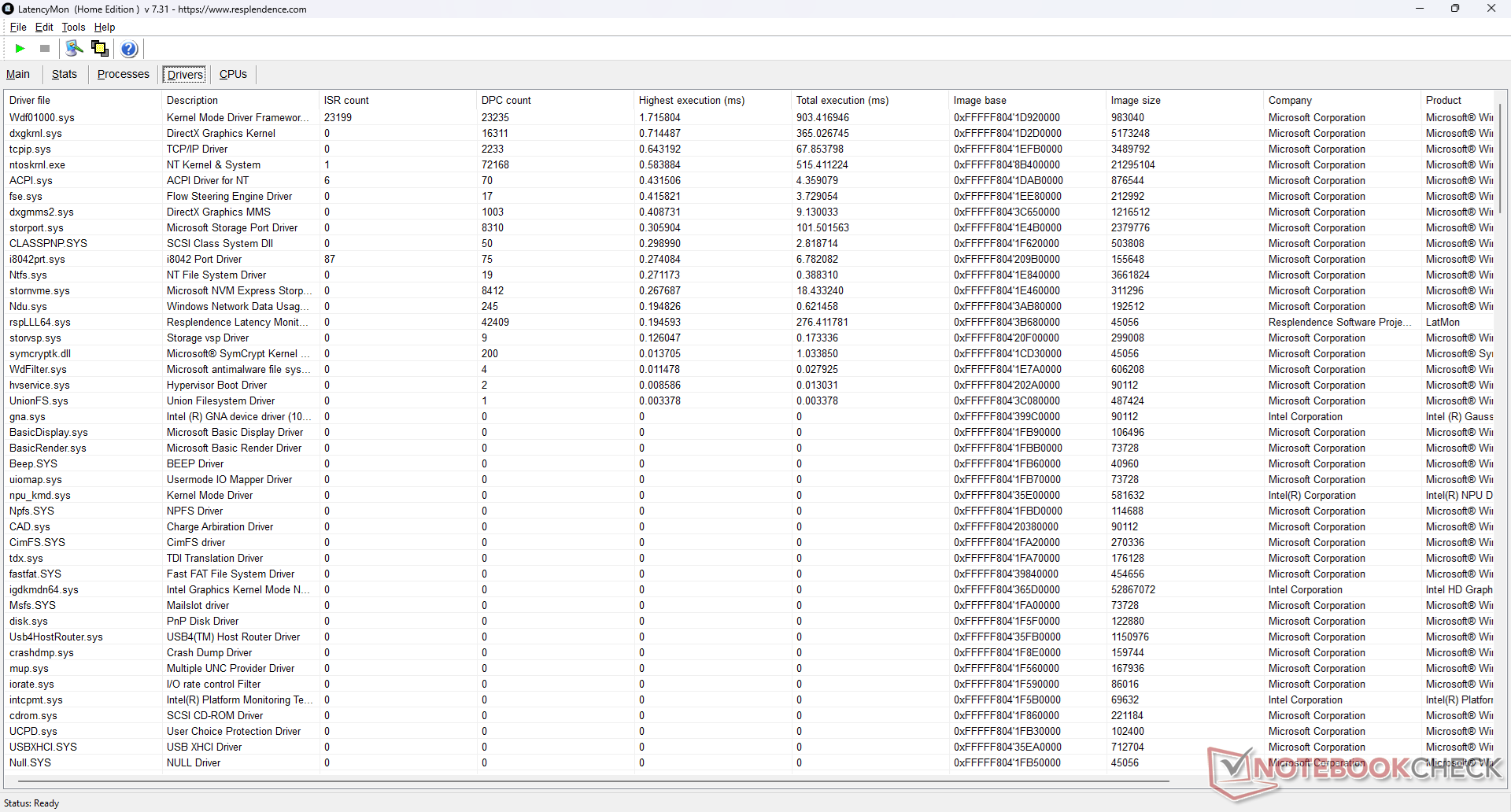Select the dxgkrnl.sys driver row

click(x=749, y=133)
